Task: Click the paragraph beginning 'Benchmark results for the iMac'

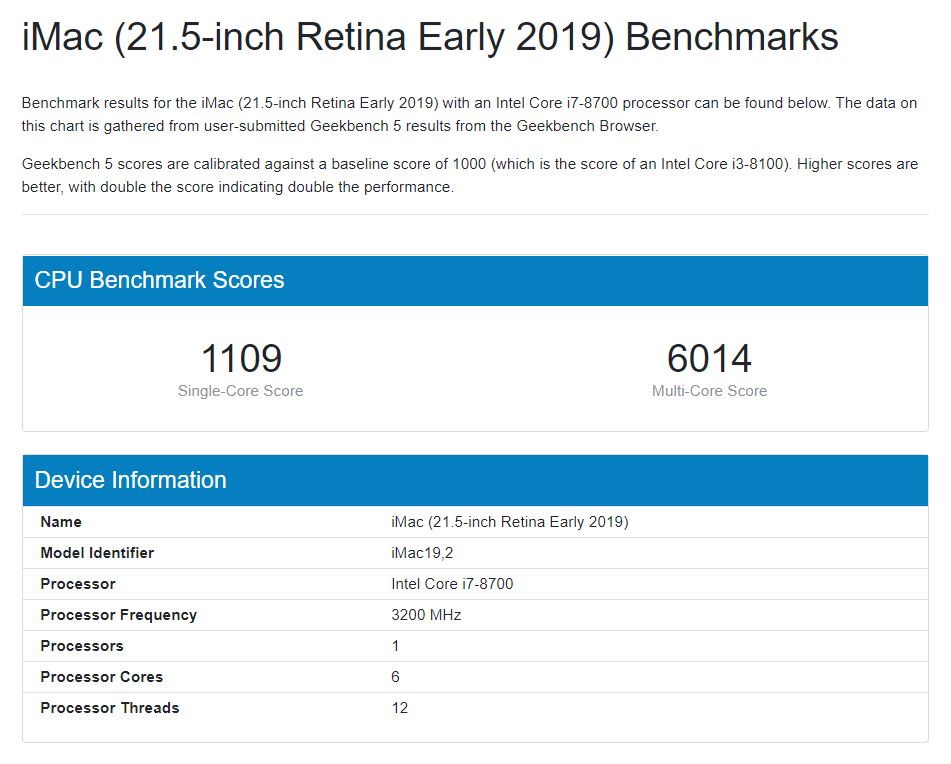Action: coord(469,115)
